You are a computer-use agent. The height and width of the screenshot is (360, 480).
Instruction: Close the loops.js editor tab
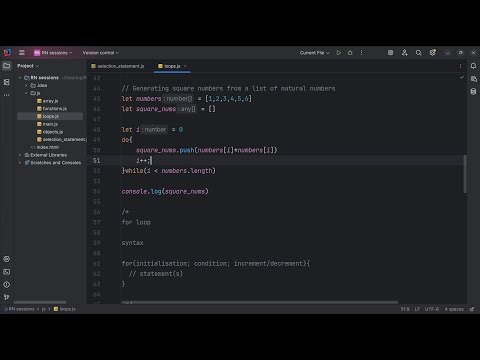pyautogui.click(x=185, y=66)
